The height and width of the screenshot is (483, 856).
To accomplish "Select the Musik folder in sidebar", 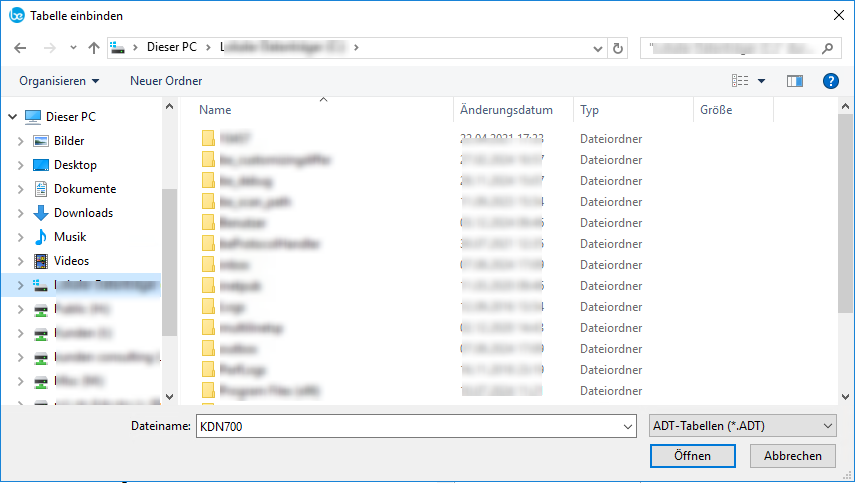I will click(70, 237).
